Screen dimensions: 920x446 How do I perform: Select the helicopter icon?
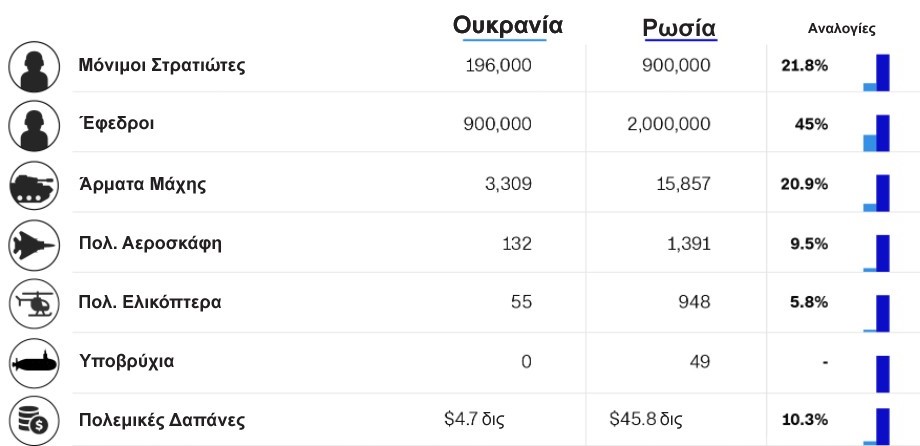[x=34, y=304]
